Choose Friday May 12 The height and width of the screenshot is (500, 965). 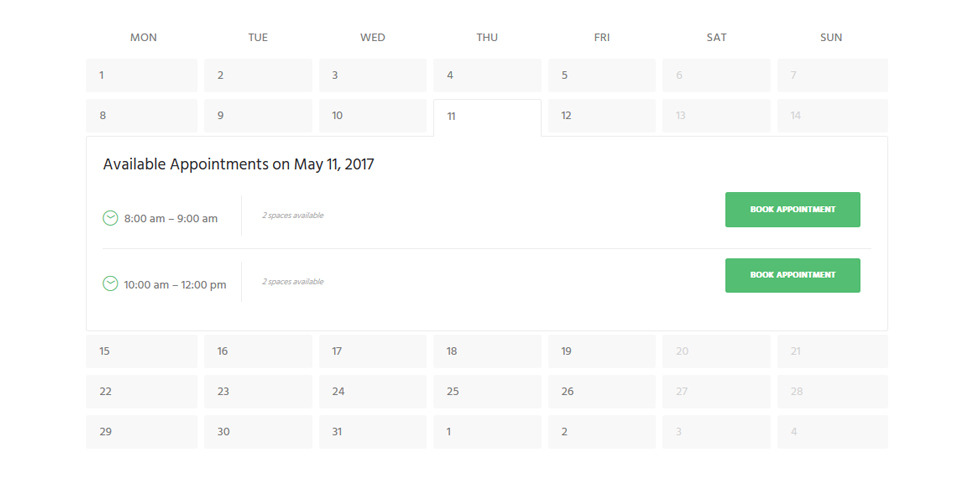click(602, 116)
